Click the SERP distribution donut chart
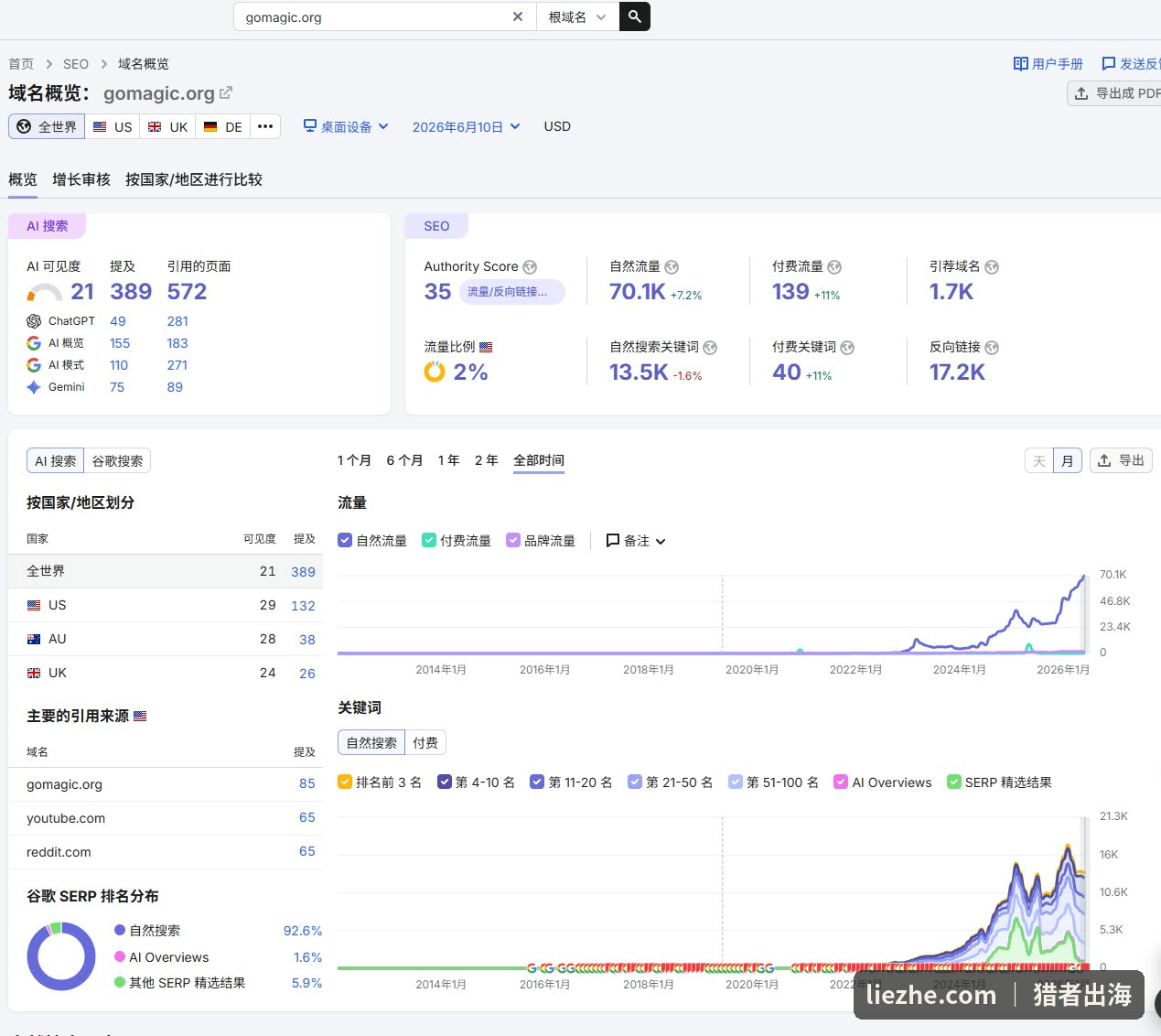 click(61, 956)
